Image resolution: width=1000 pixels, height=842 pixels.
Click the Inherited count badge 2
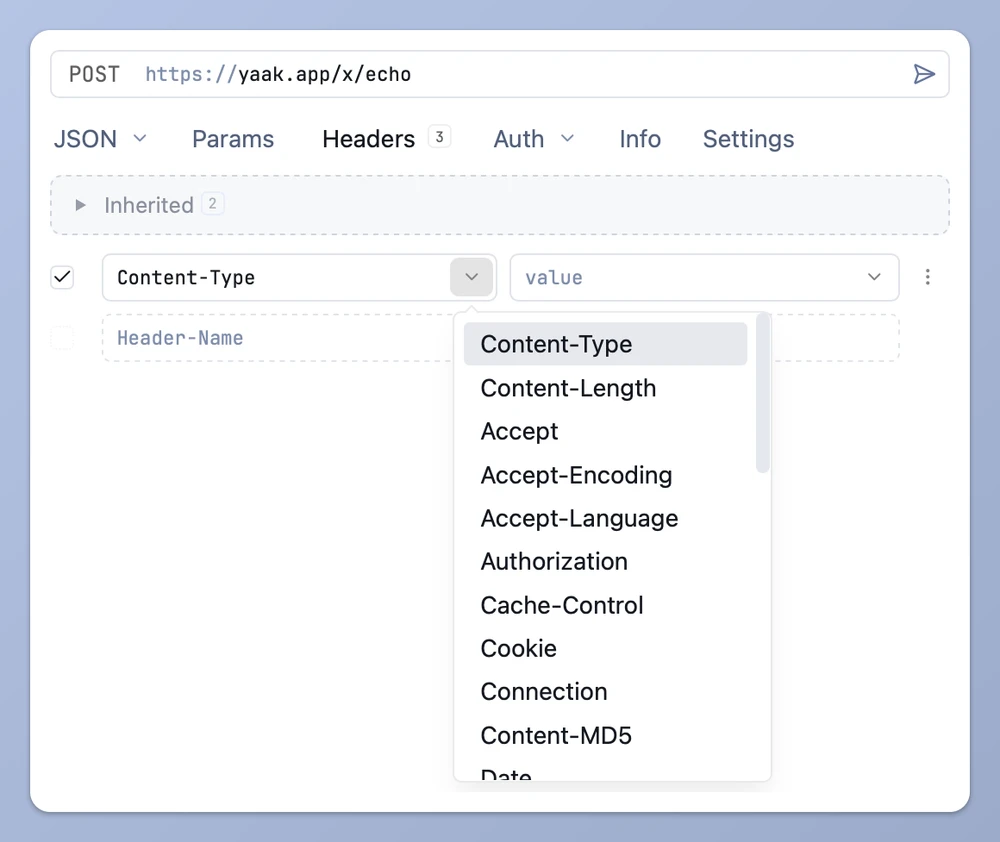tap(212, 204)
